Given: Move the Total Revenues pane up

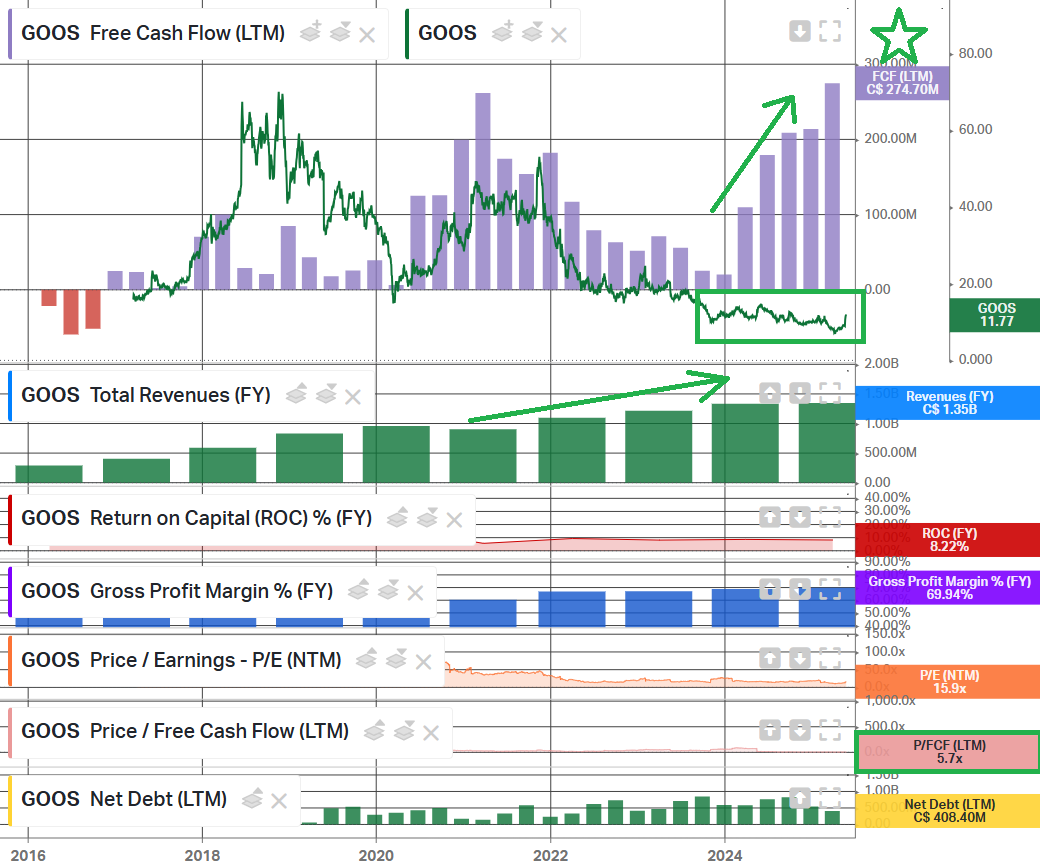Looking at the screenshot, I should tap(769, 393).
